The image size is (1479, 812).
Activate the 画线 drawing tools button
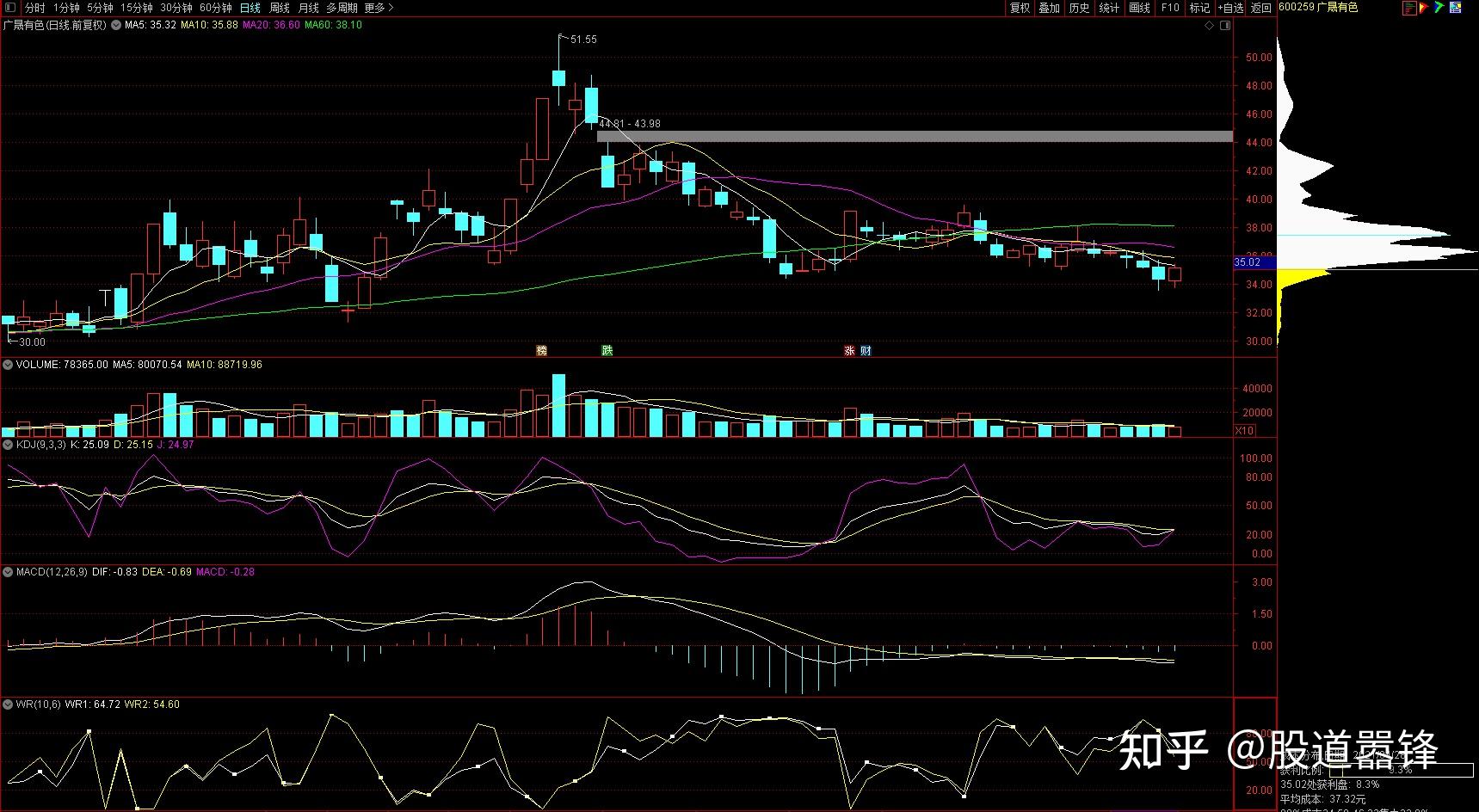coord(1139,8)
